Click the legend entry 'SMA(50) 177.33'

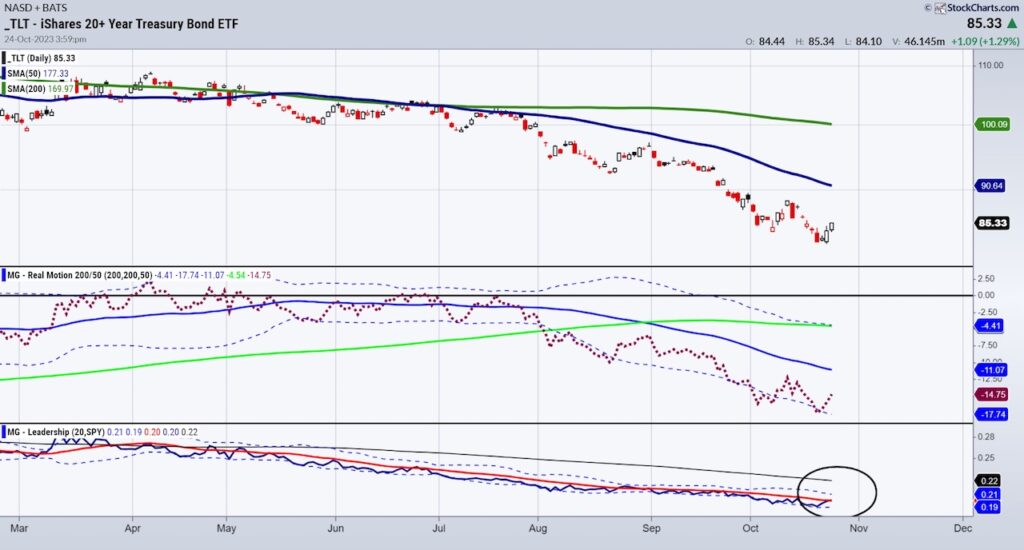38,73
